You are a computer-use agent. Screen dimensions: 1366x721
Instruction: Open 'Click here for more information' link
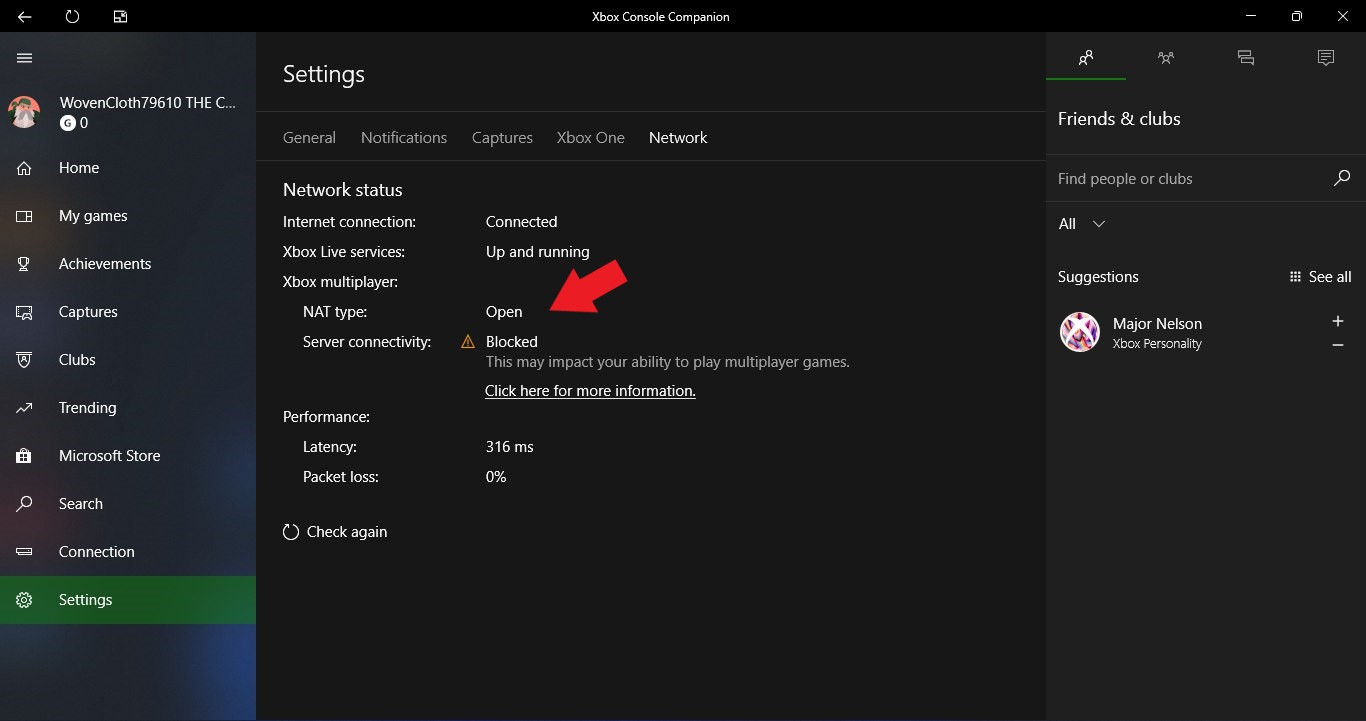click(x=590, y=391)
